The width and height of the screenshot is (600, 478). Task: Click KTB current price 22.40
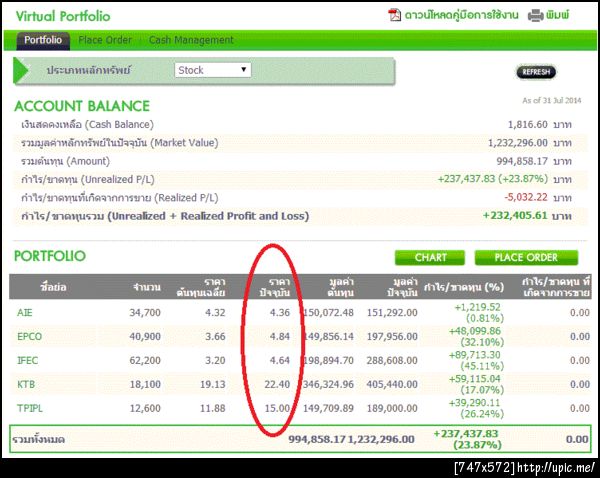(277, 384)
